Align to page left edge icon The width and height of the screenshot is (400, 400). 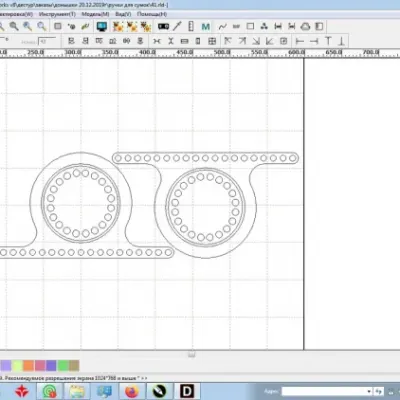point(300,41)
